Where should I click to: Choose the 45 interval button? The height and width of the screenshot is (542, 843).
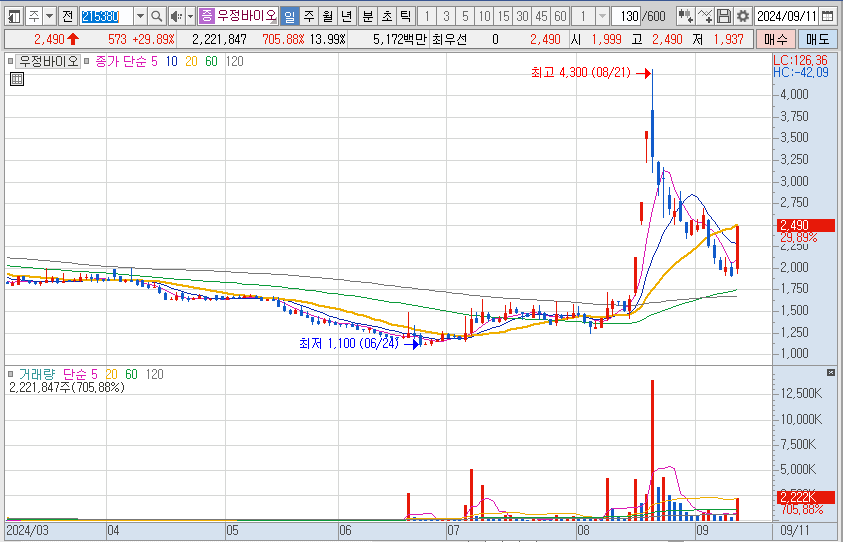(x=541, y=17)
